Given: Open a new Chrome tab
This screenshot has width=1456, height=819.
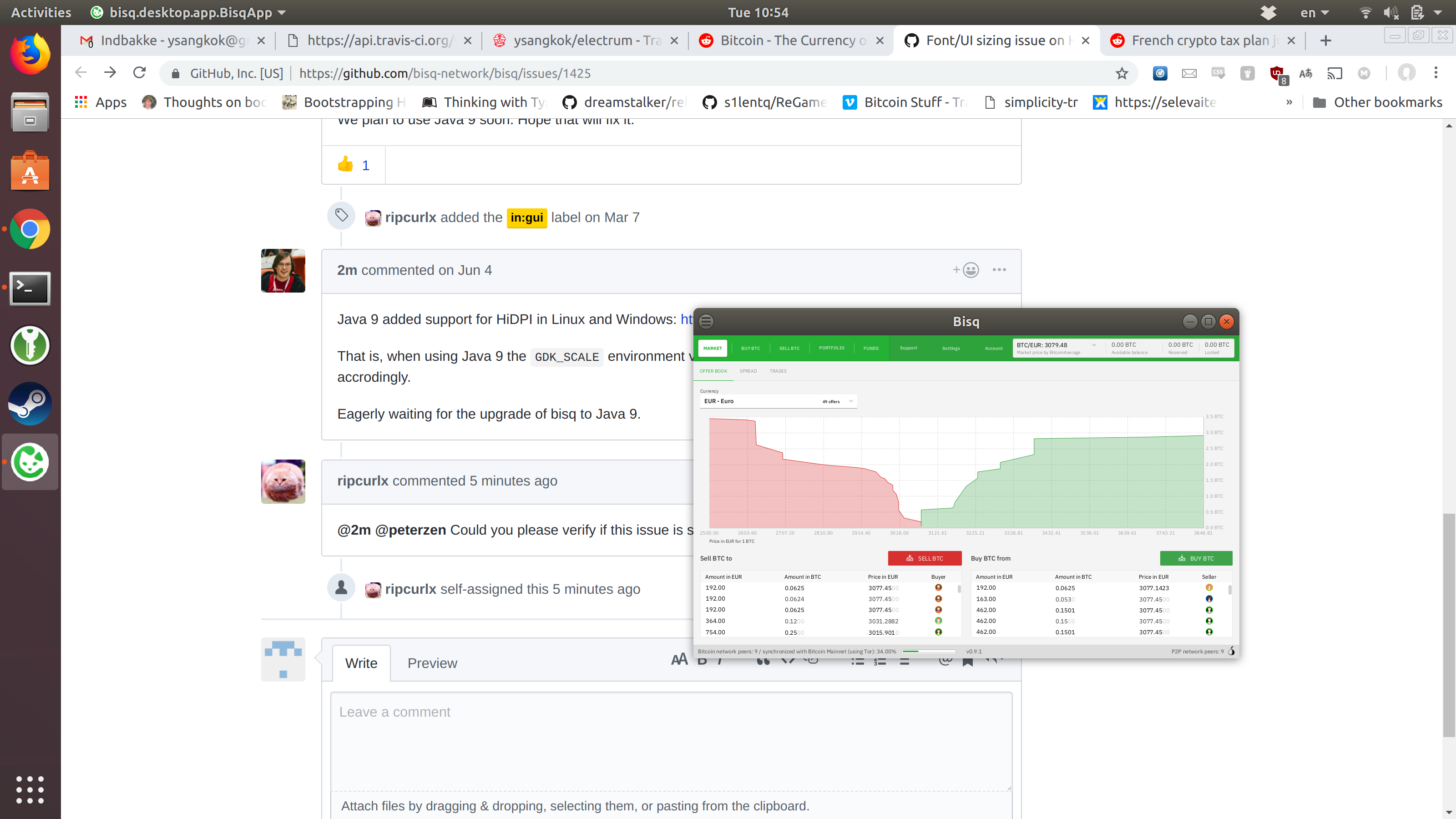Looking at the screenshot, I should [x=1326, y=40].
